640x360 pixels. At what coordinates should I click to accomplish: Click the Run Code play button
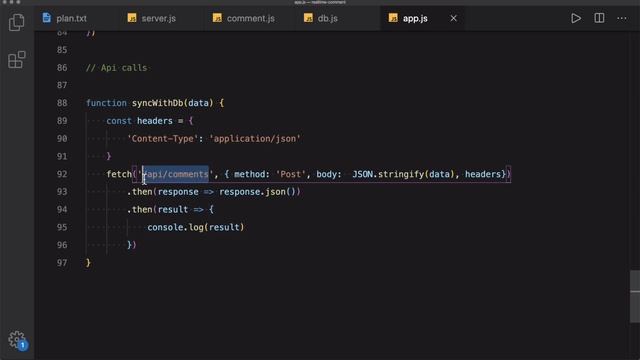pyautogui.click(x=576, y=18)
